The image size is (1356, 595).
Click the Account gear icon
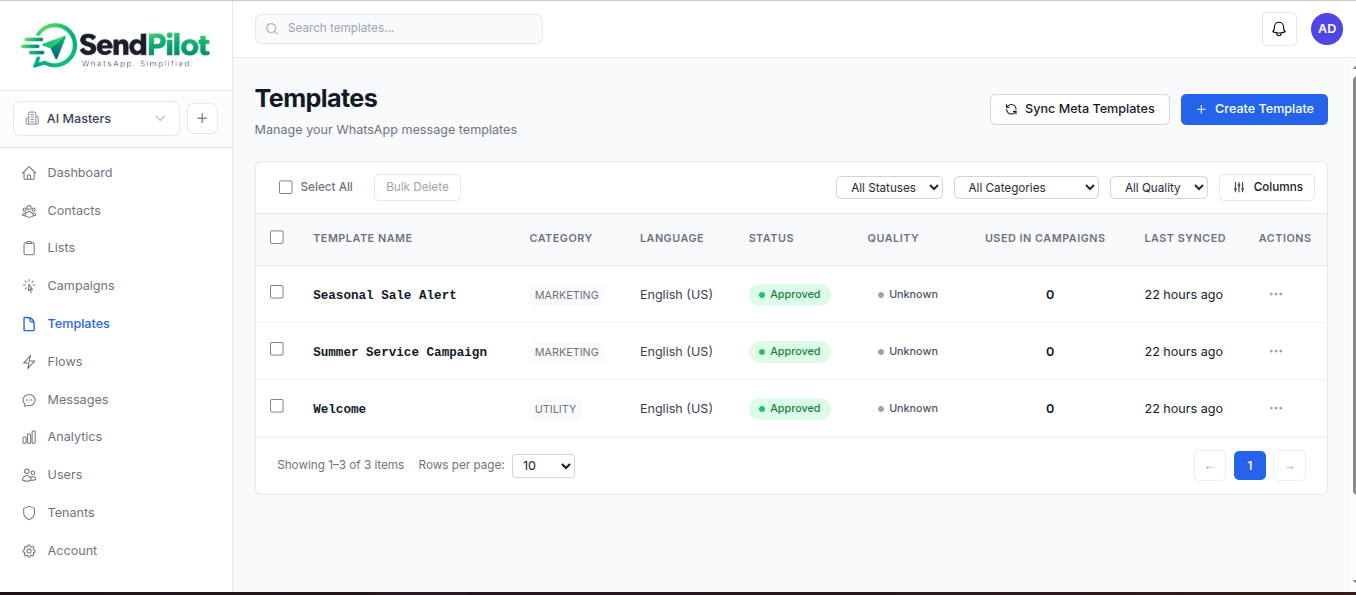[29, 551]
